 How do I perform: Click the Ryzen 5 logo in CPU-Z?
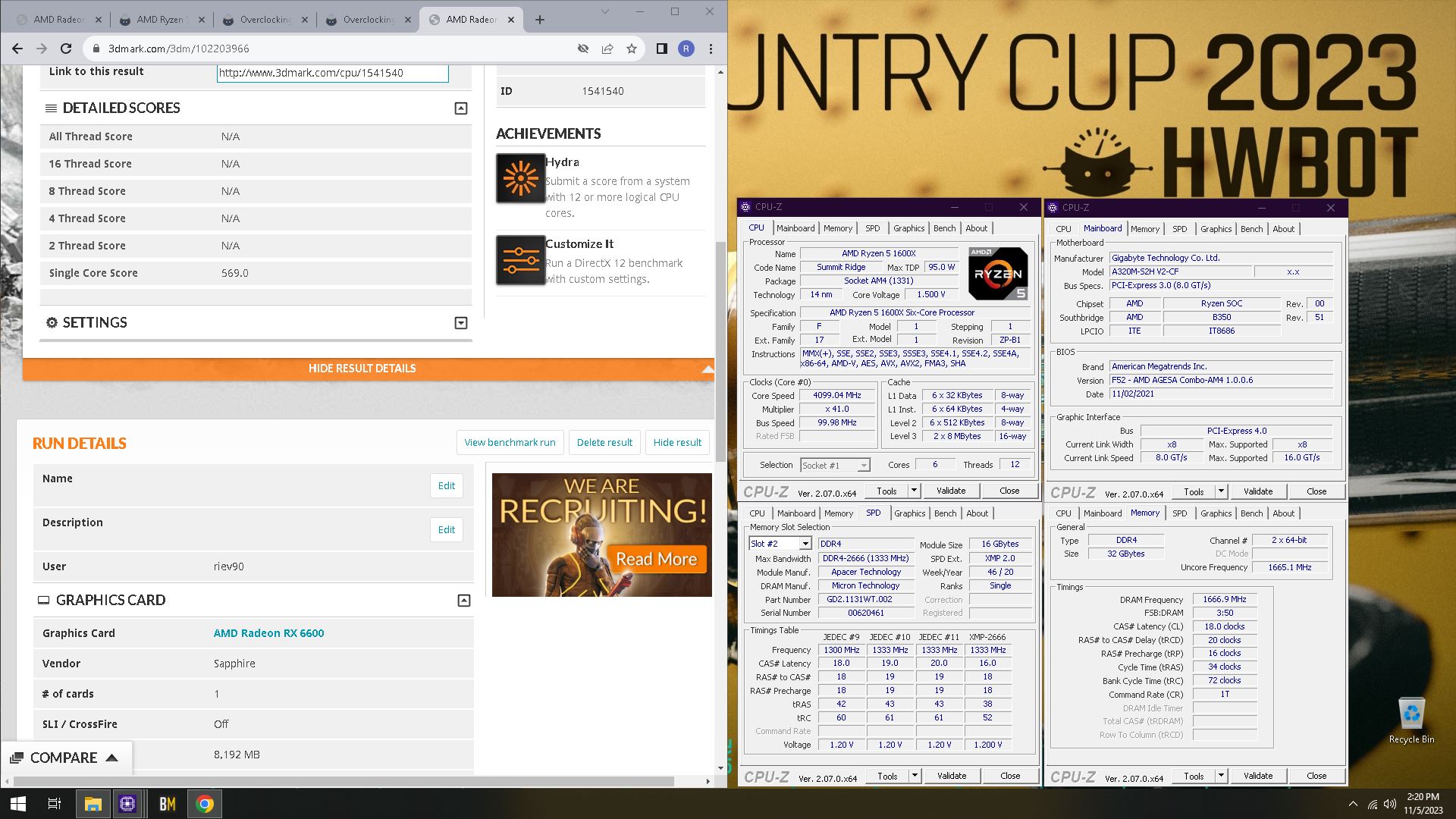point(998,273)
